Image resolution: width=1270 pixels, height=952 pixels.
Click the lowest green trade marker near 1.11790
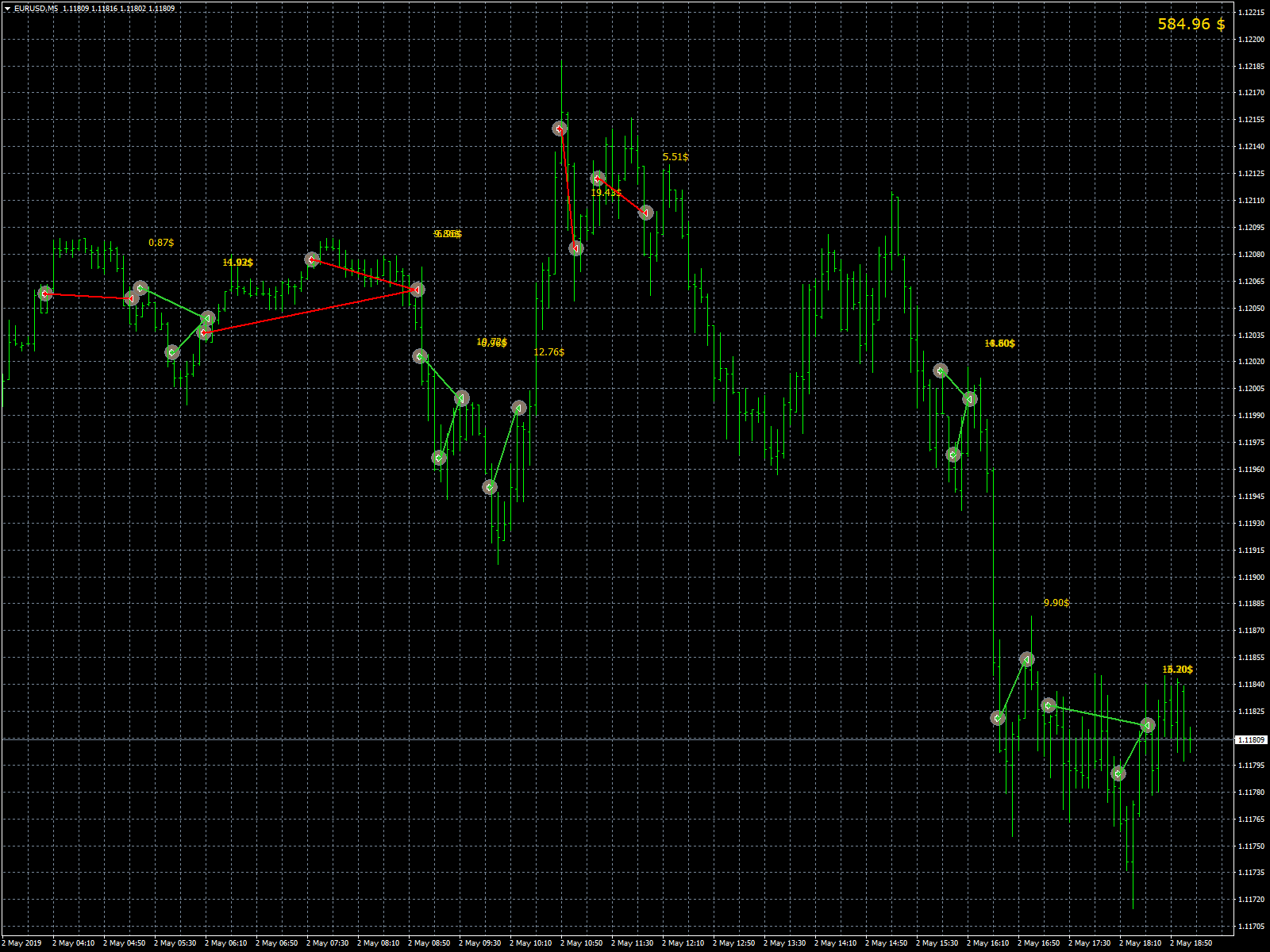coord(1118,773)
